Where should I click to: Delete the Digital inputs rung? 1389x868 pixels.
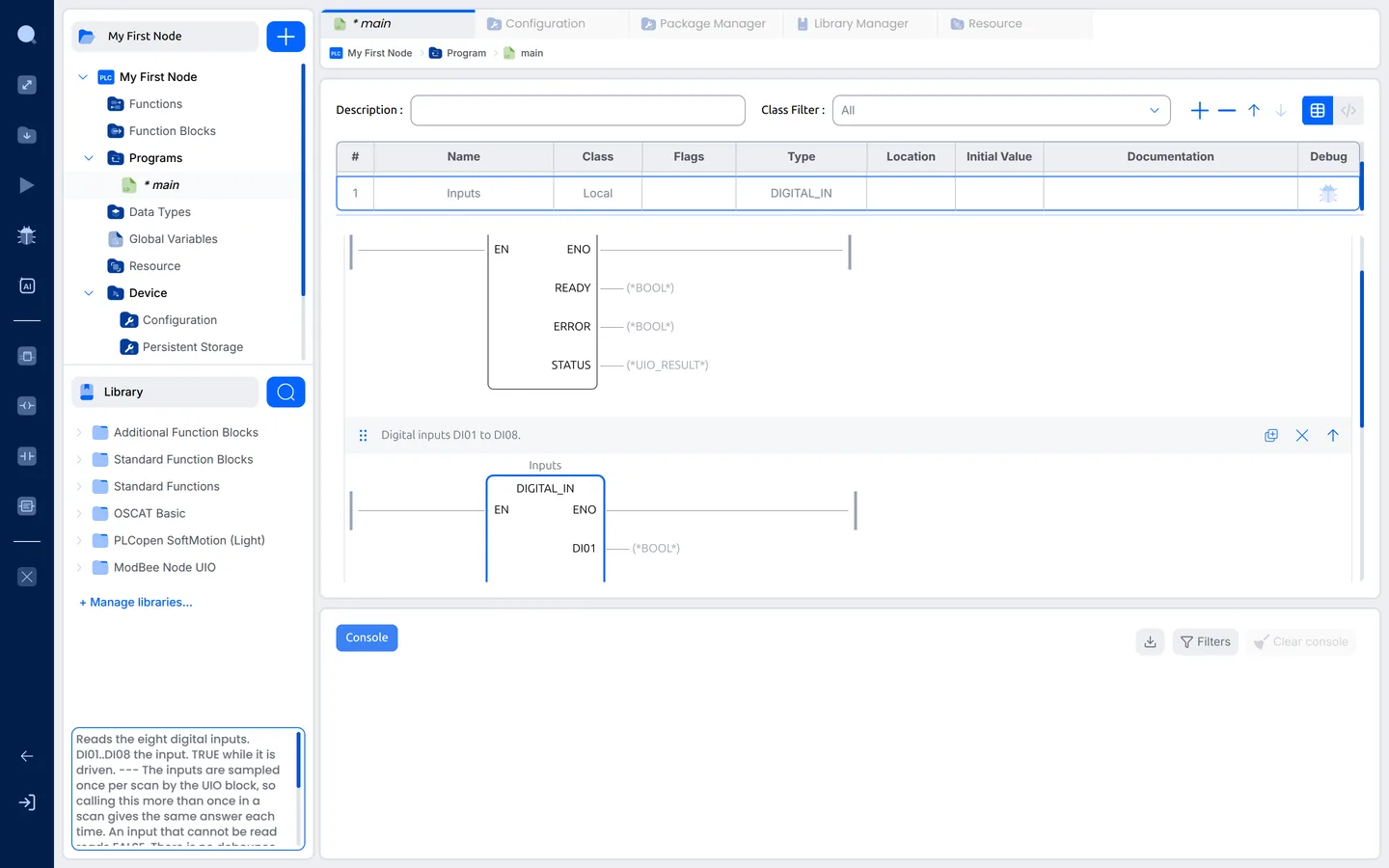coord(1302,436)
